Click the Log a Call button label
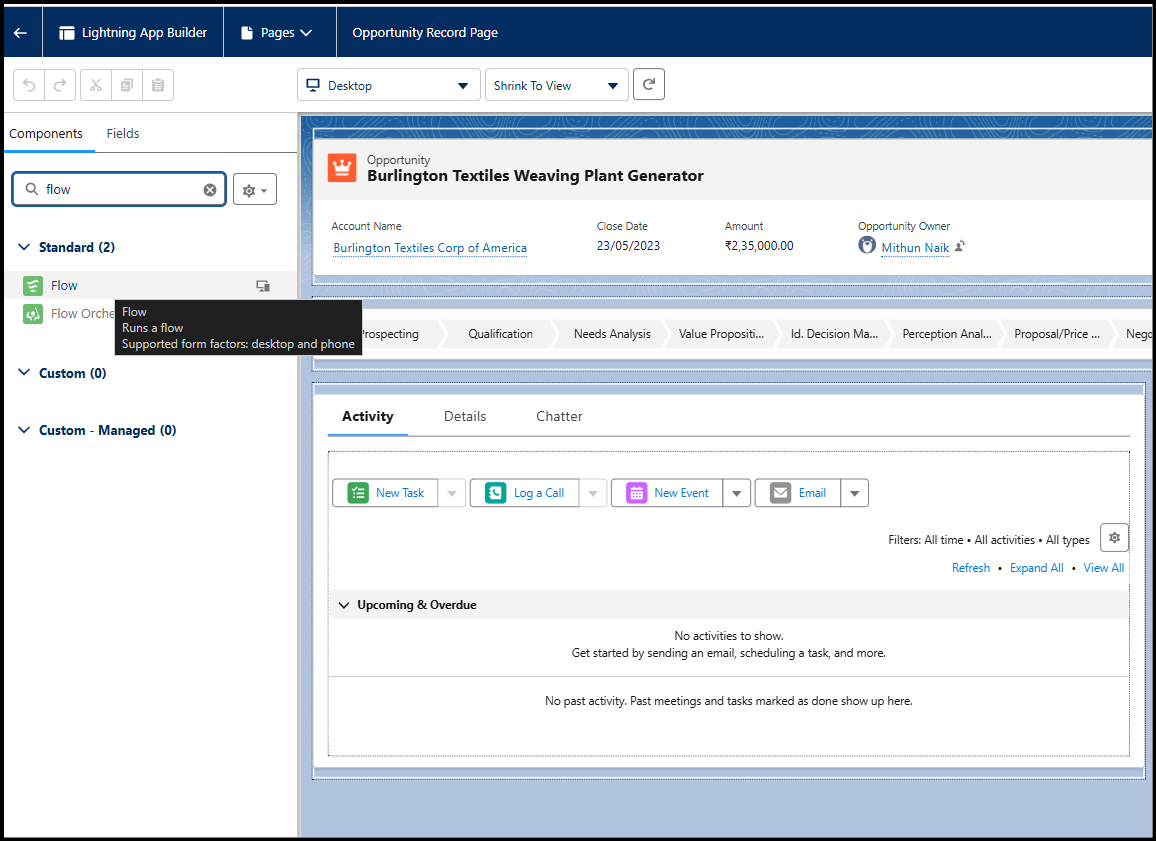Viewport: 1156px width, 841px height. [538, 493]
